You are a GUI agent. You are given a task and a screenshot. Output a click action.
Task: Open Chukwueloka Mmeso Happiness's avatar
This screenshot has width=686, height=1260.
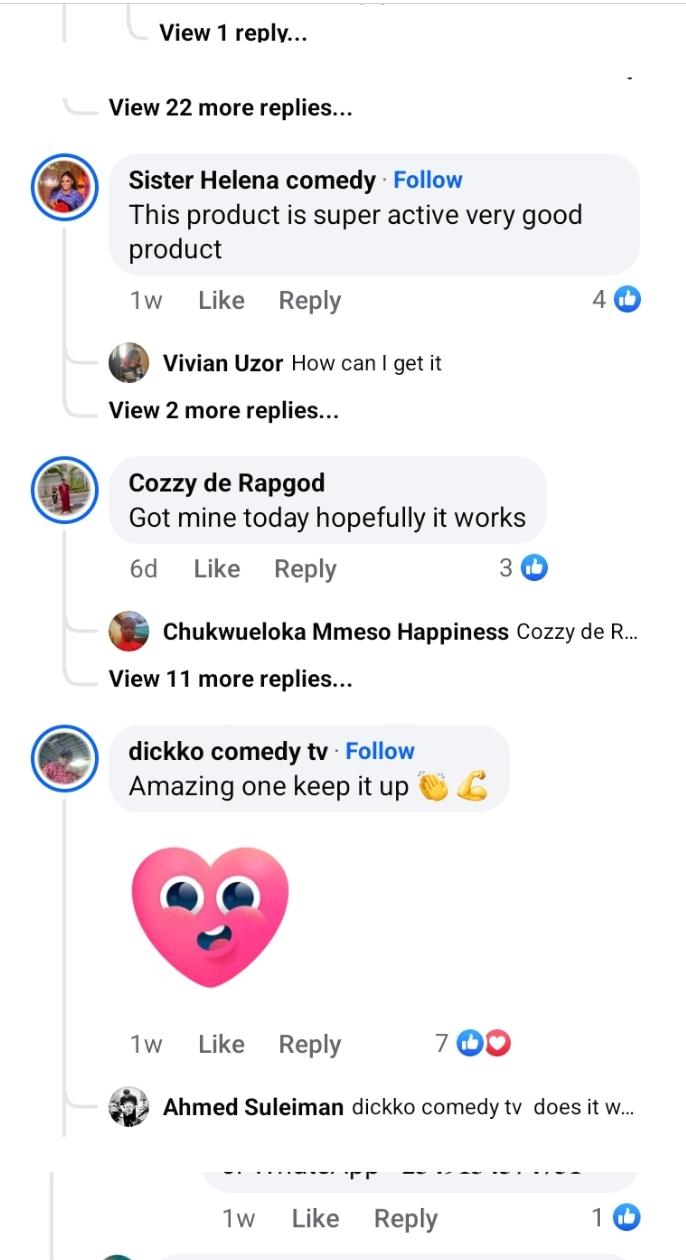pos(129,631)
